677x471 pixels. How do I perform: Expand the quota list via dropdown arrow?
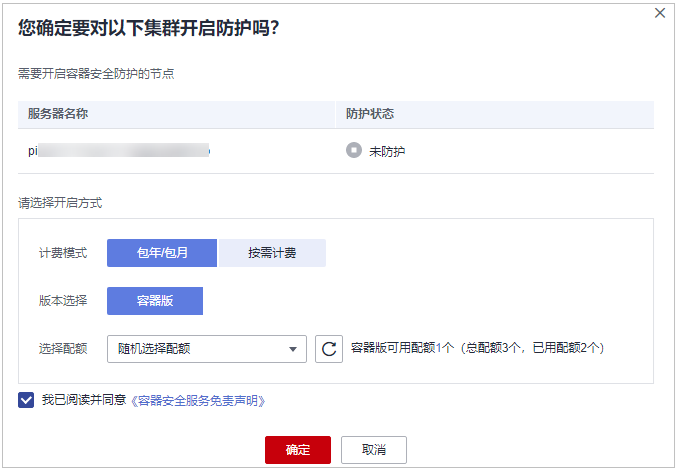click(293, 349)
